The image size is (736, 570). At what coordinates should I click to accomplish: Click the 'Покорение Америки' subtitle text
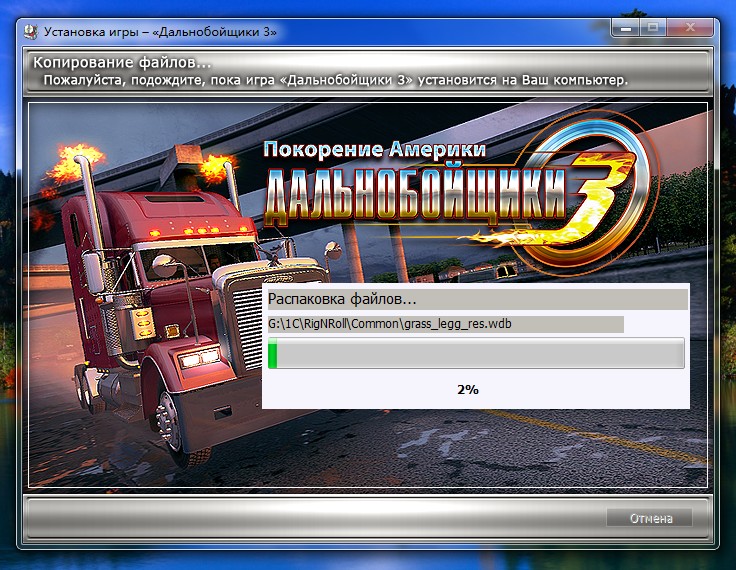tap(374, 149)
